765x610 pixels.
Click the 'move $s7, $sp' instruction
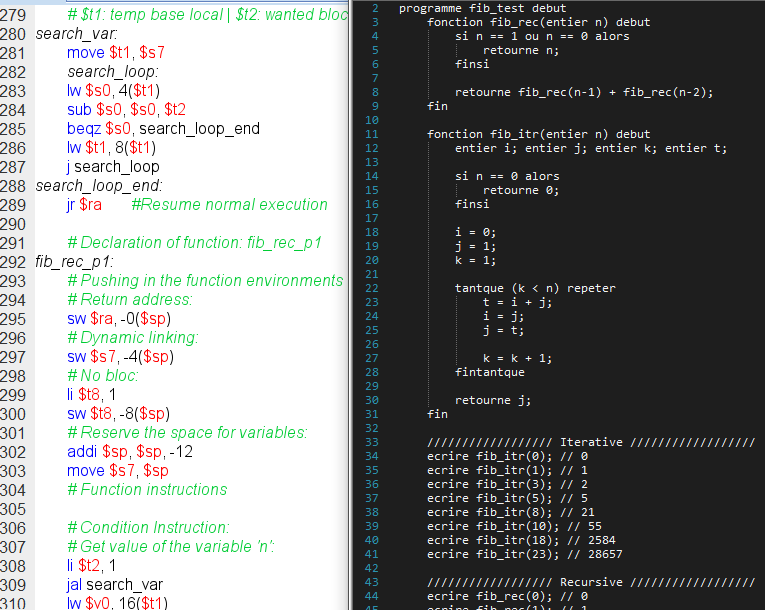(x=118, y=471)
